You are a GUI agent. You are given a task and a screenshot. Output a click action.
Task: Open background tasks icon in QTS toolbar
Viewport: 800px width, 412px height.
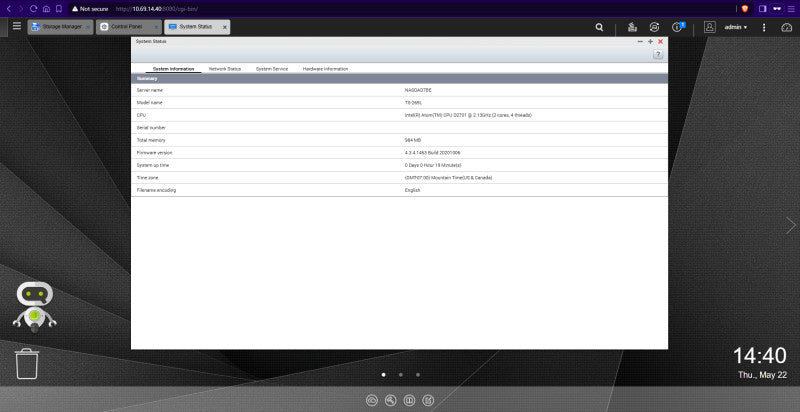point(632,28)
